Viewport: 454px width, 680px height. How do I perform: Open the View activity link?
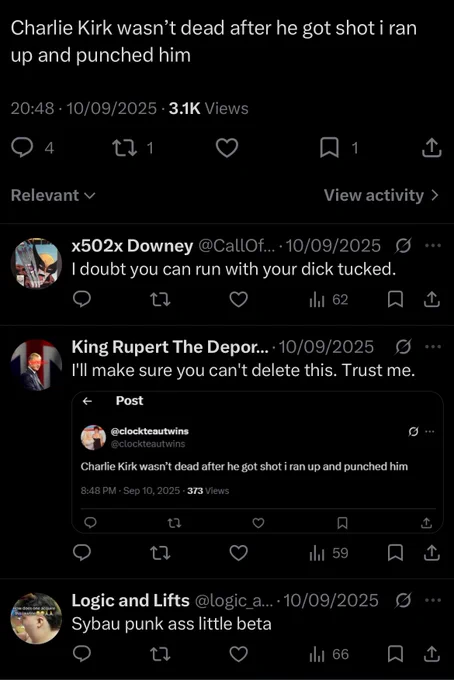pyautogui.click(x=382, y=195)
